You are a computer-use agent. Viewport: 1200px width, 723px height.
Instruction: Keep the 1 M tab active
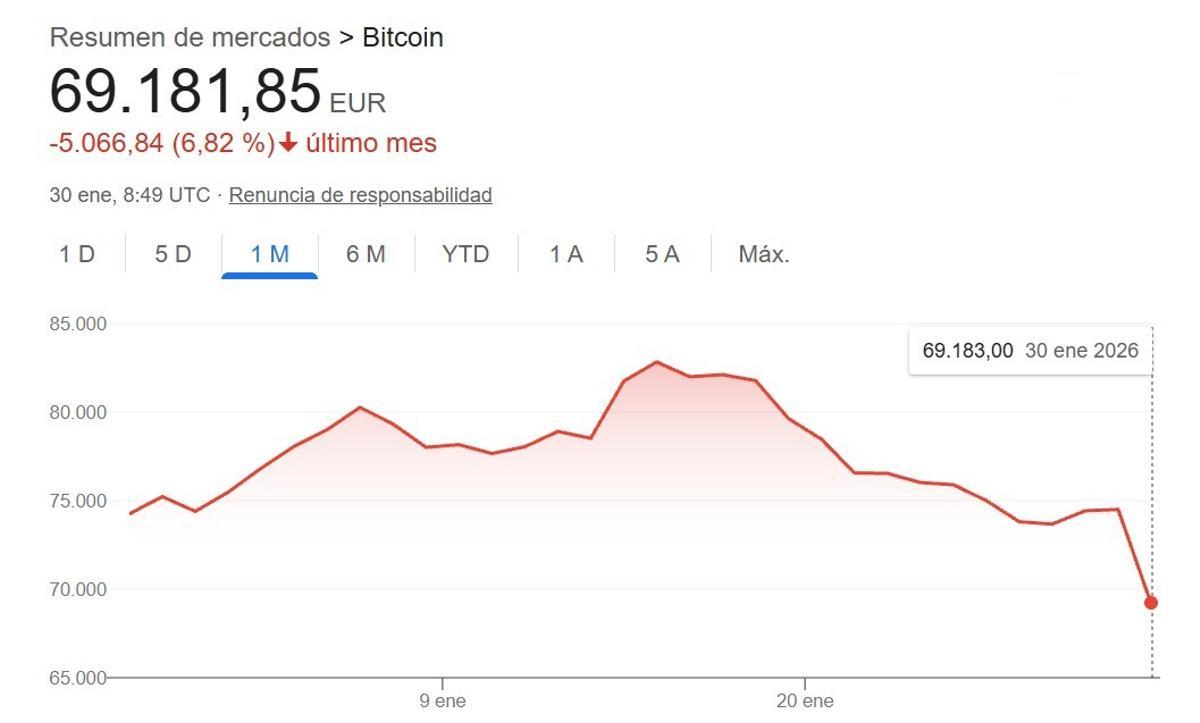pos(270,254)
